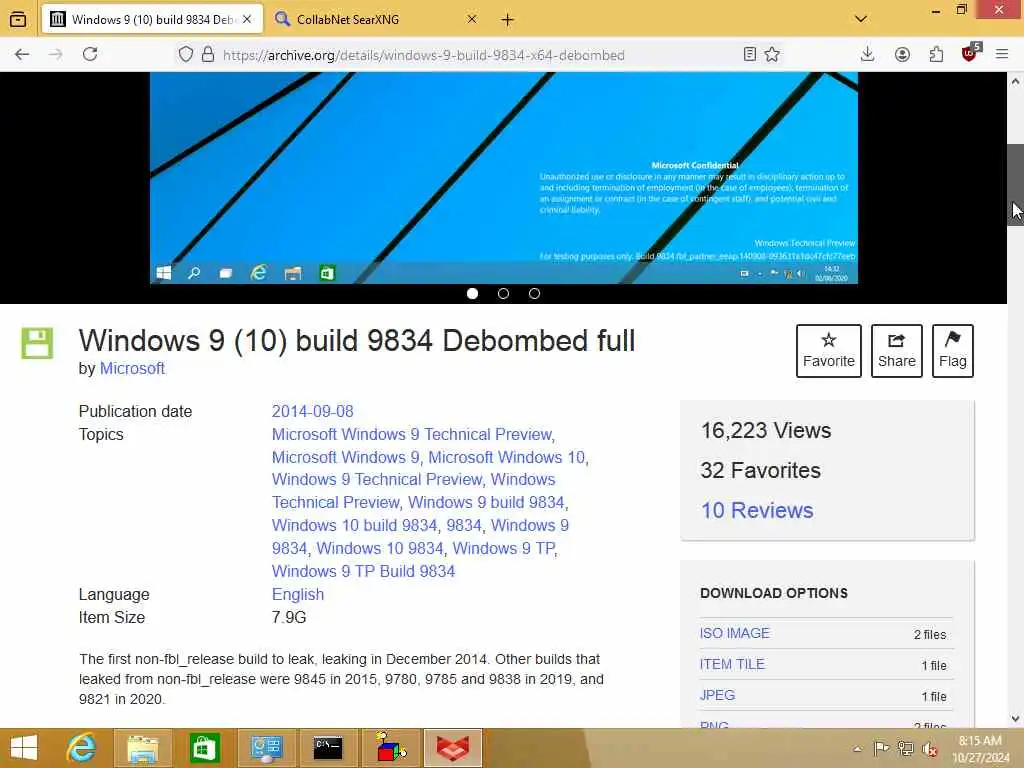Open the JPEG download option
Screen dimensions: 1024x768
click(717, 695)
